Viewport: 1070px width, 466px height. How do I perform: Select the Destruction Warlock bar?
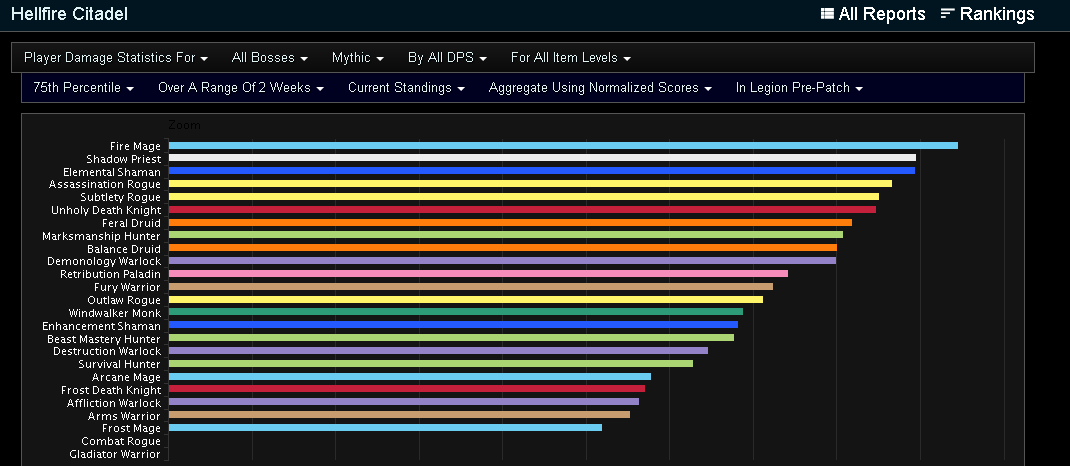(438, 351)
